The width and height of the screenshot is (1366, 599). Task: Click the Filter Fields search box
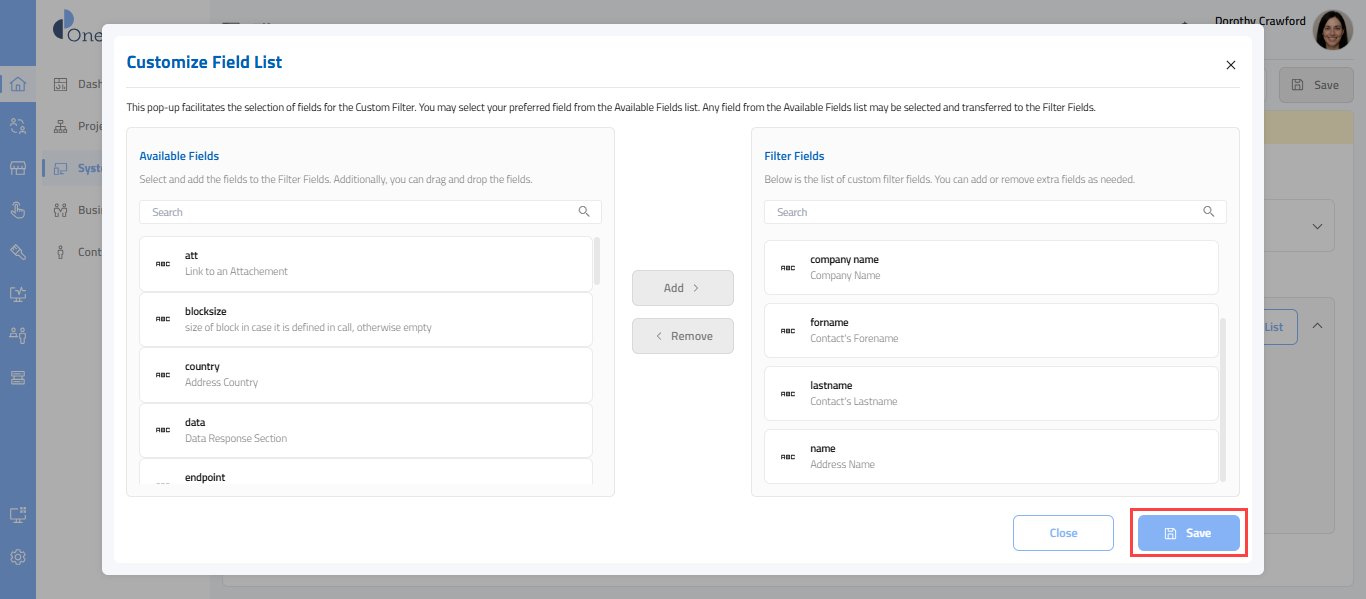pyautogui.click(x=985, y=212)
